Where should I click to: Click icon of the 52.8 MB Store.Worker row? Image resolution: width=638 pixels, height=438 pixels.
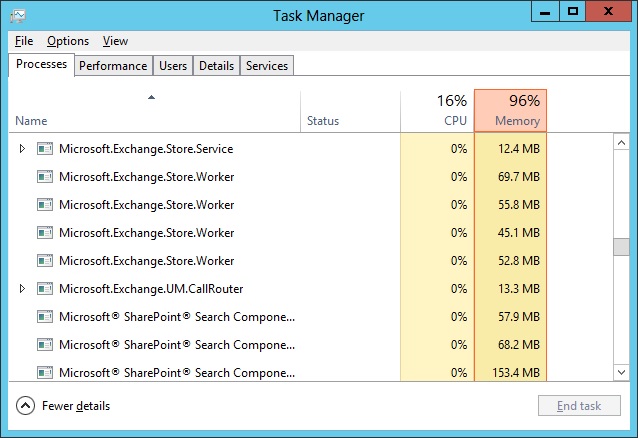pos(45,261)
